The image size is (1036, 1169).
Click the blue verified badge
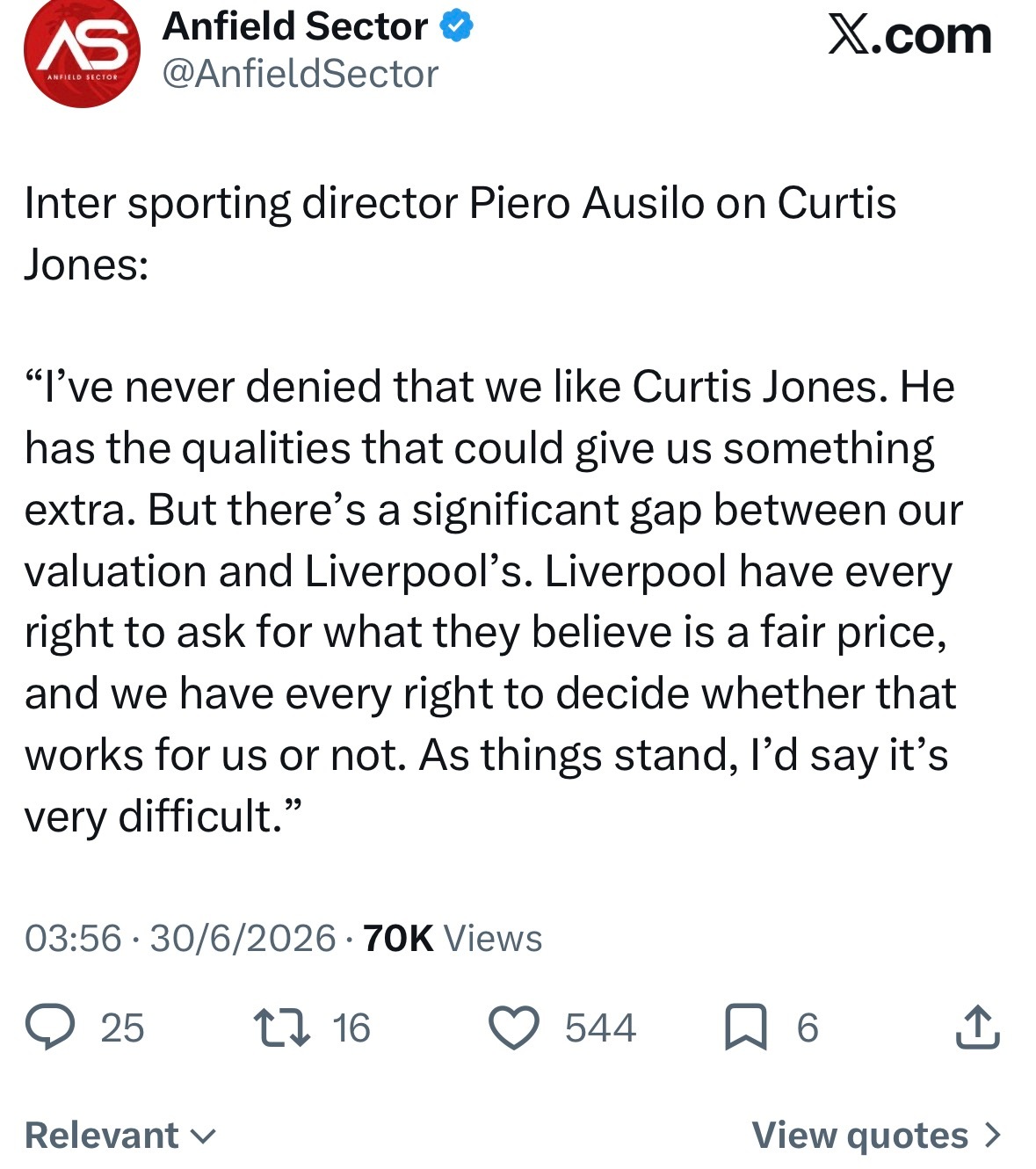tap(456, 27)
